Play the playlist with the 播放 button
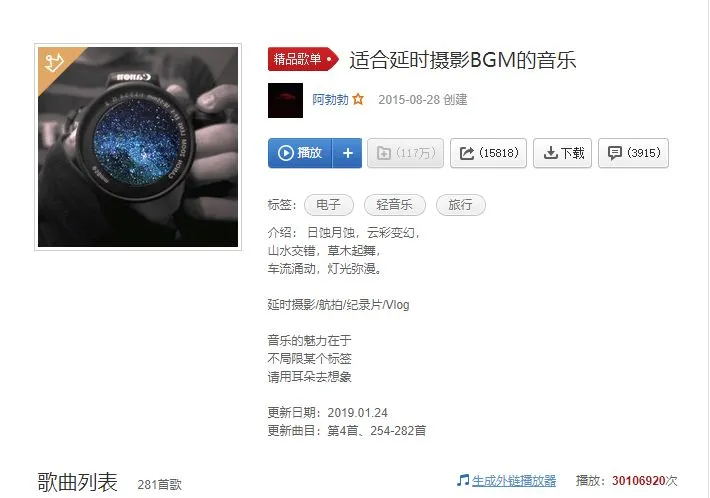 300,153
